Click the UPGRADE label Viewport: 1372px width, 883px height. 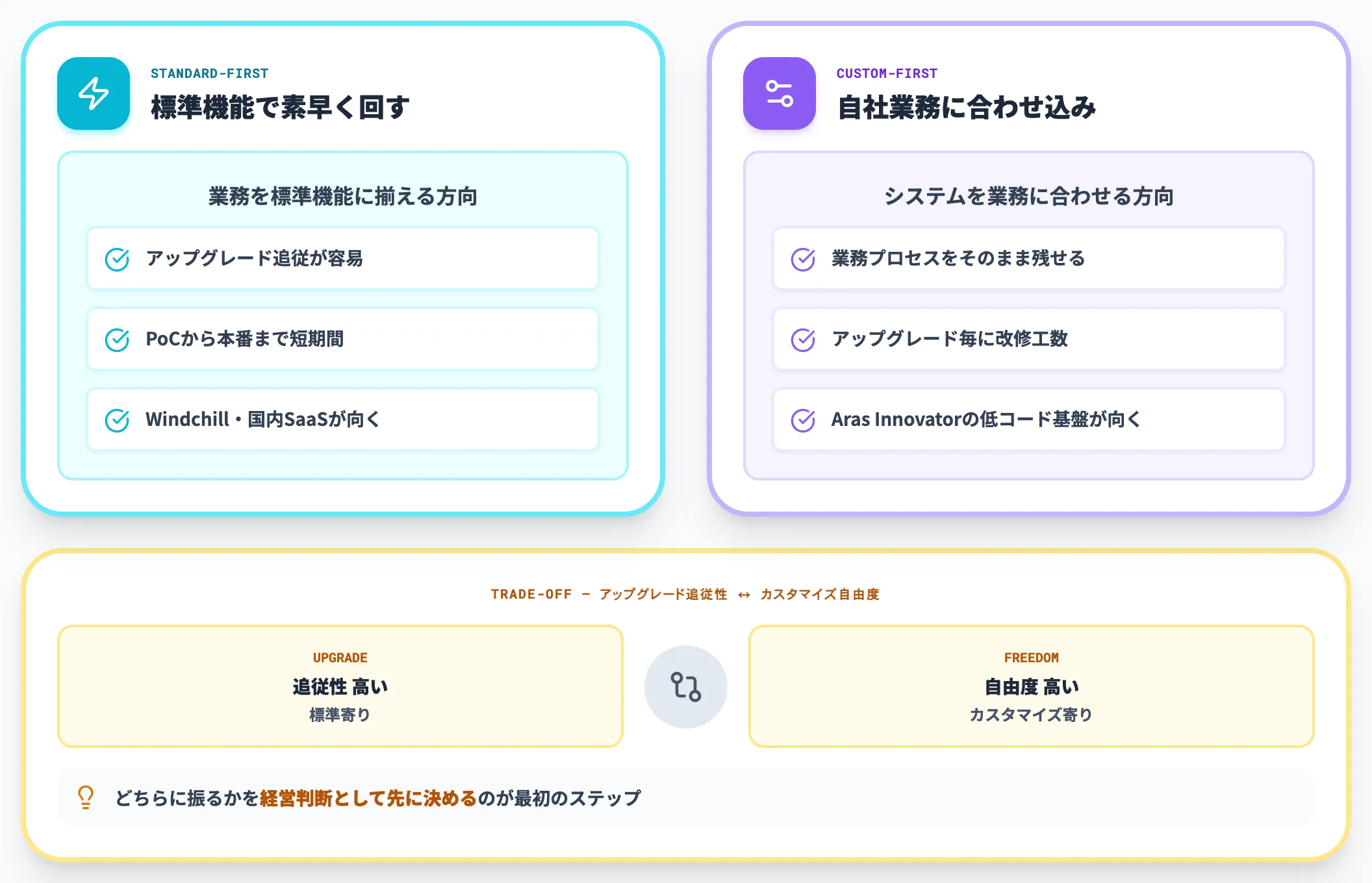pyautogui.click(x=340, y=658)
